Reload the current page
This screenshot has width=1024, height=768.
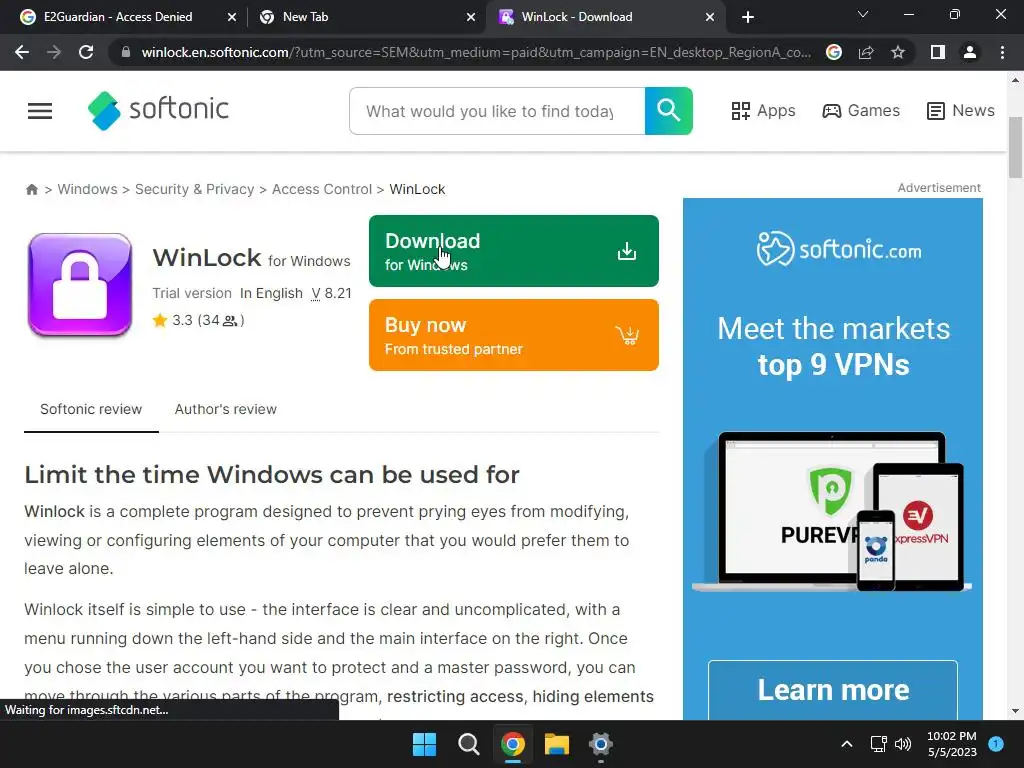(86, 52)
